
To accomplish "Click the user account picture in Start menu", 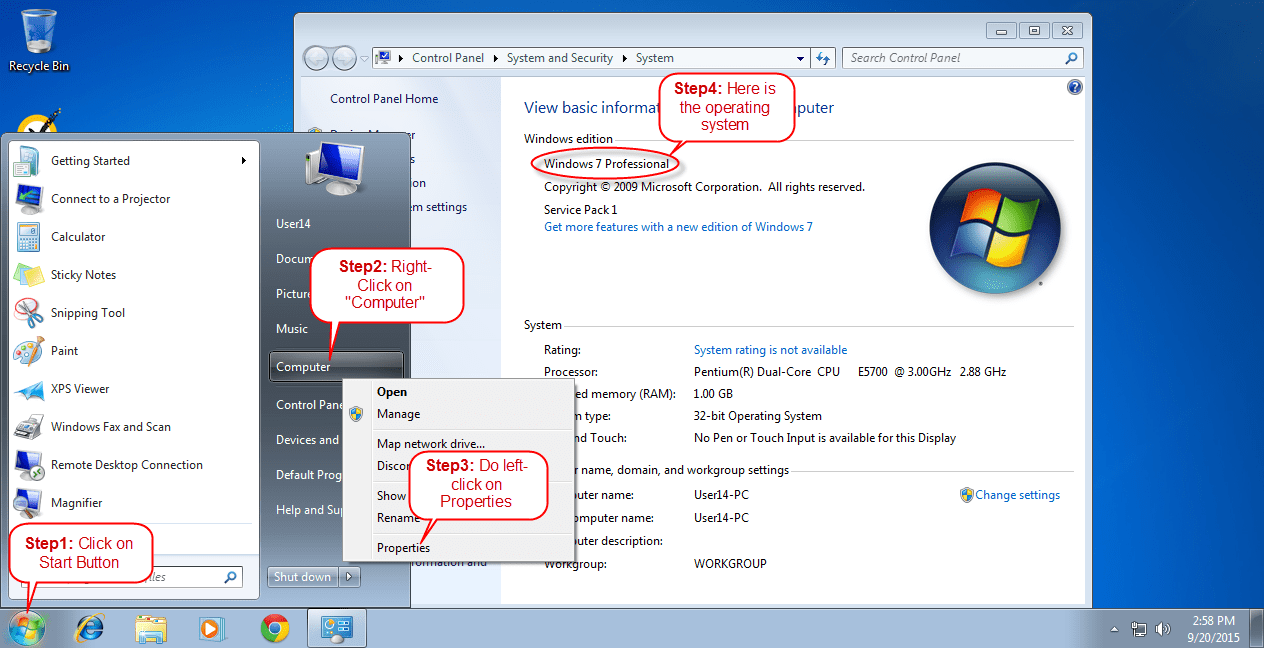I will 335,167.
